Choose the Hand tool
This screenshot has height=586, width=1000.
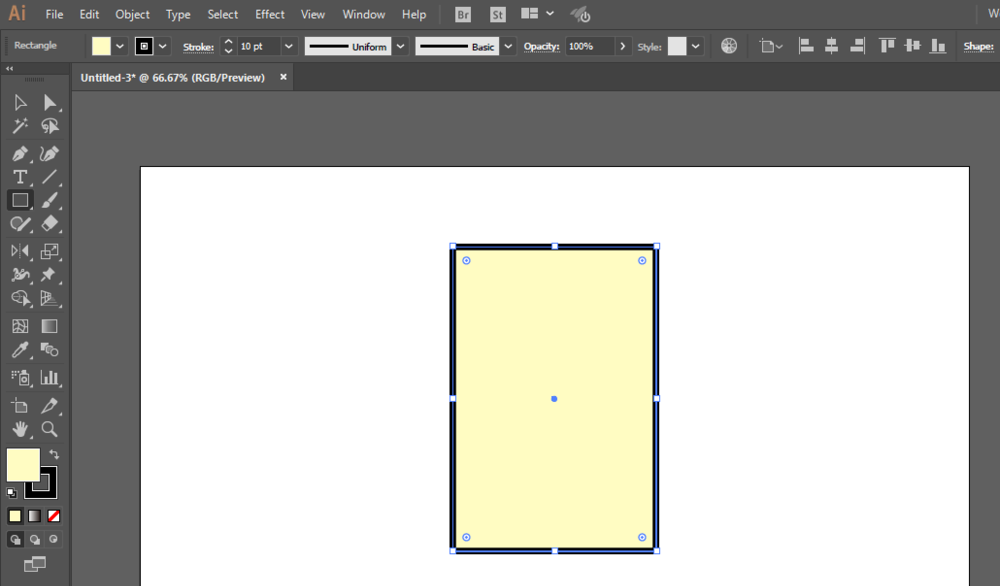tap(20, 429)
